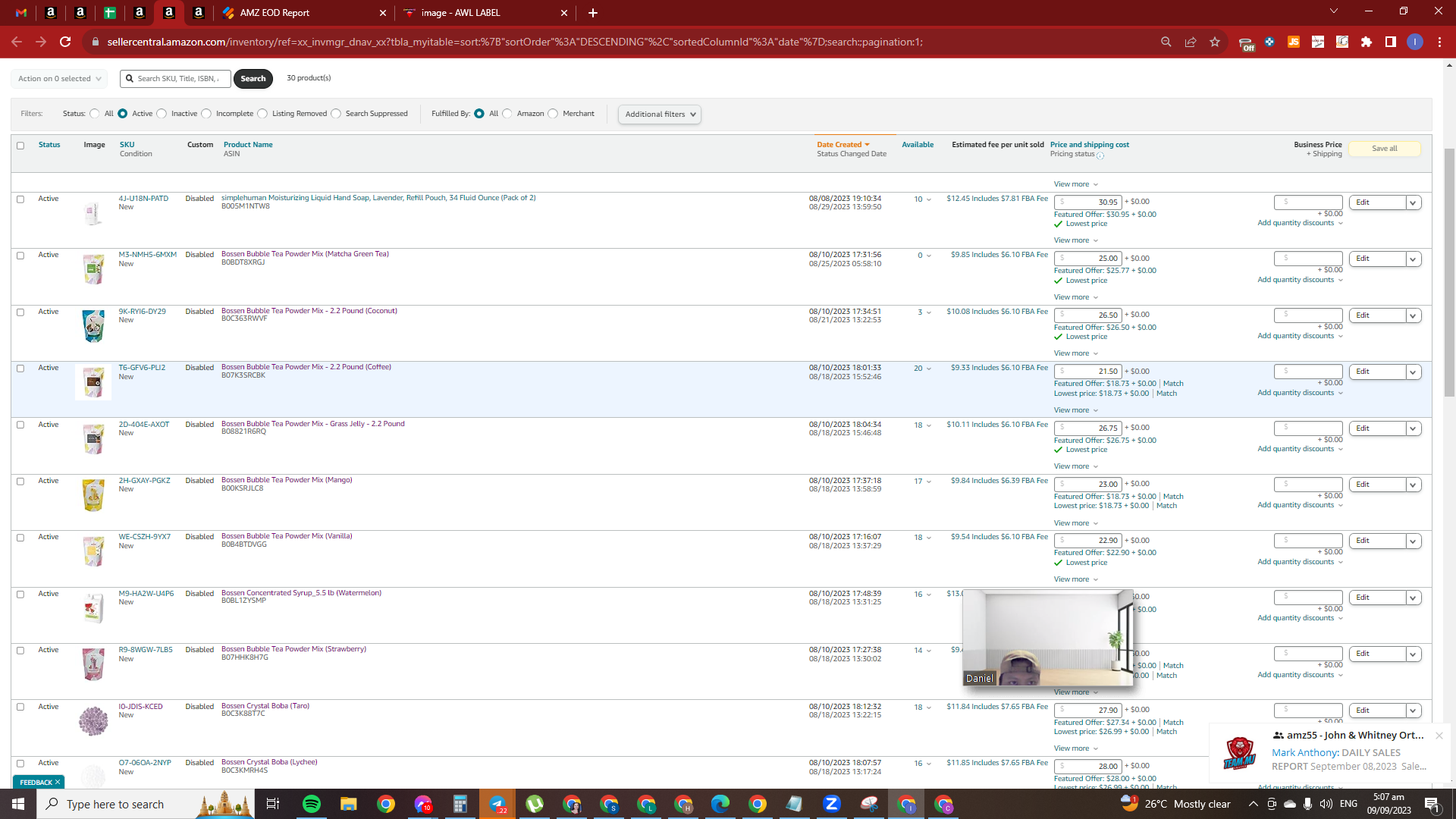Expand View more under the Matcha Green Tea row
This screenshot has height=819, width=1456.
(1076, 297)
